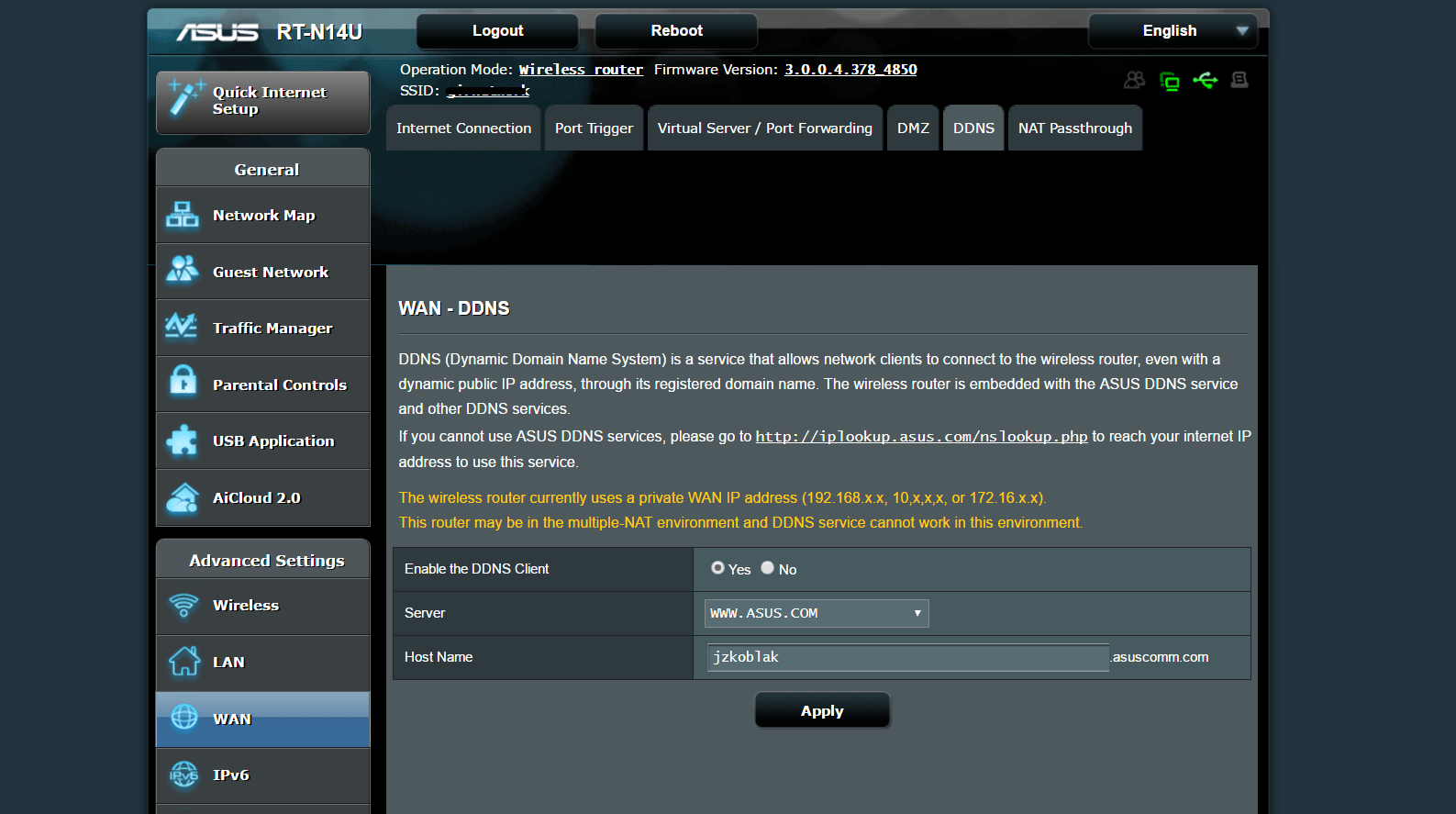Expand the English language selector
1456x814 pixels.
click(x=1172, y=31)
